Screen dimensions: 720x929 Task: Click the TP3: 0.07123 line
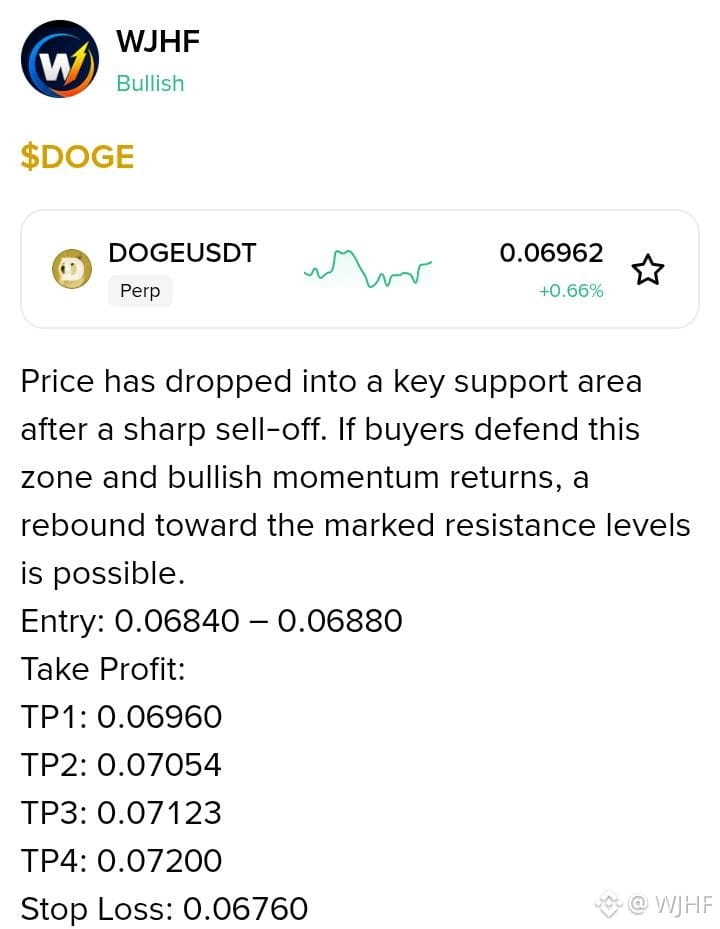[121, 812]
